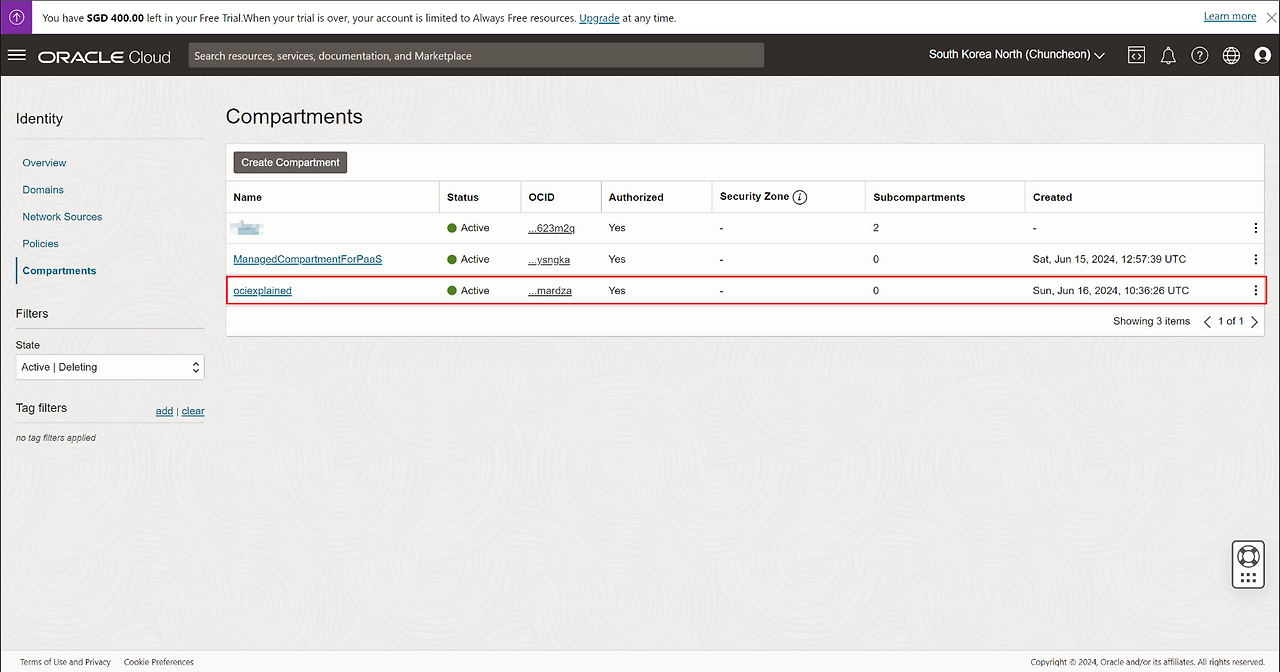Image resolution: width=1280 pixels, height=672 pixels.
Task: Open the hamburger navigation menu
Action: click(x=16, y=55)
